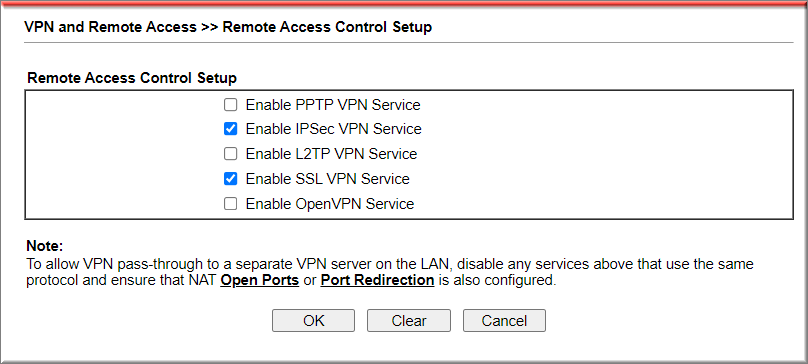The height and width of the screenshot is (364, 808).
Task: Open the Open Ports link
Action: 260,280
